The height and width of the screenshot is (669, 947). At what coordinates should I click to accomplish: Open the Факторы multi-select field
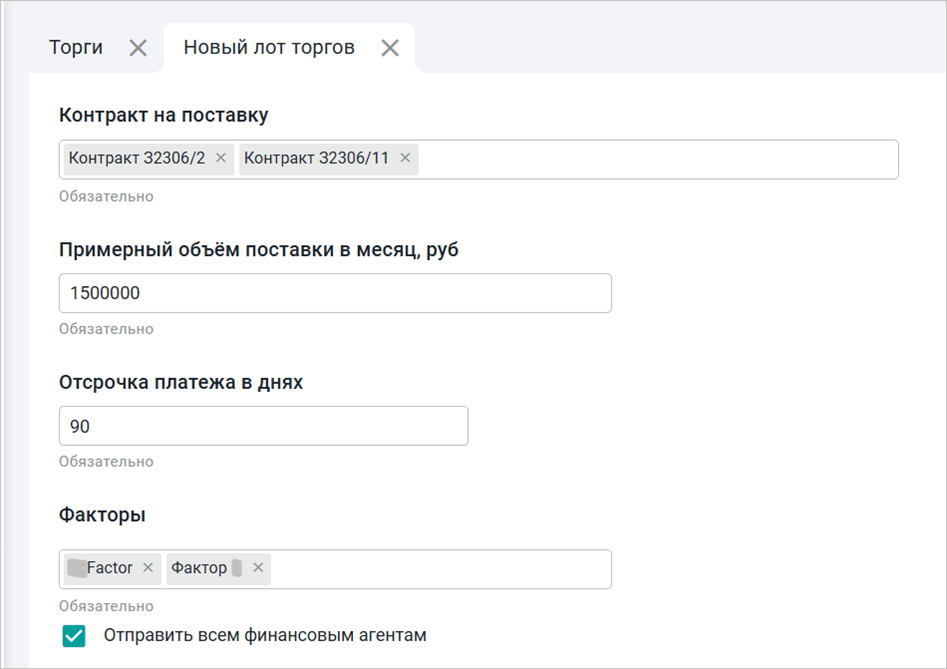440,569
